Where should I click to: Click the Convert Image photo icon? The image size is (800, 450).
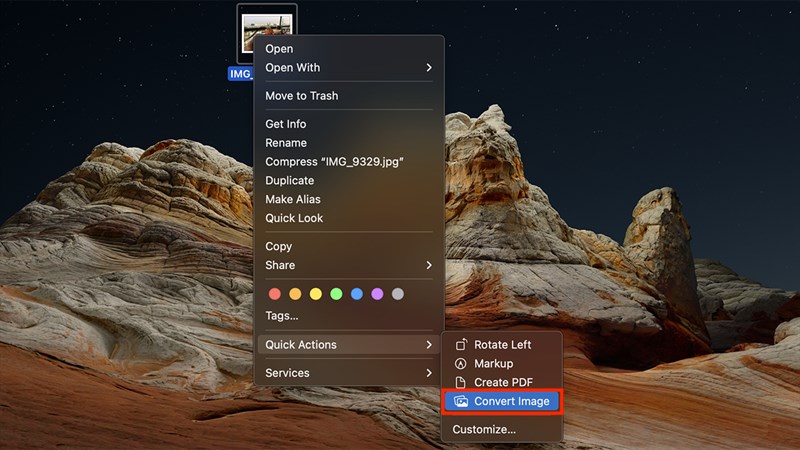pos(461,402)
